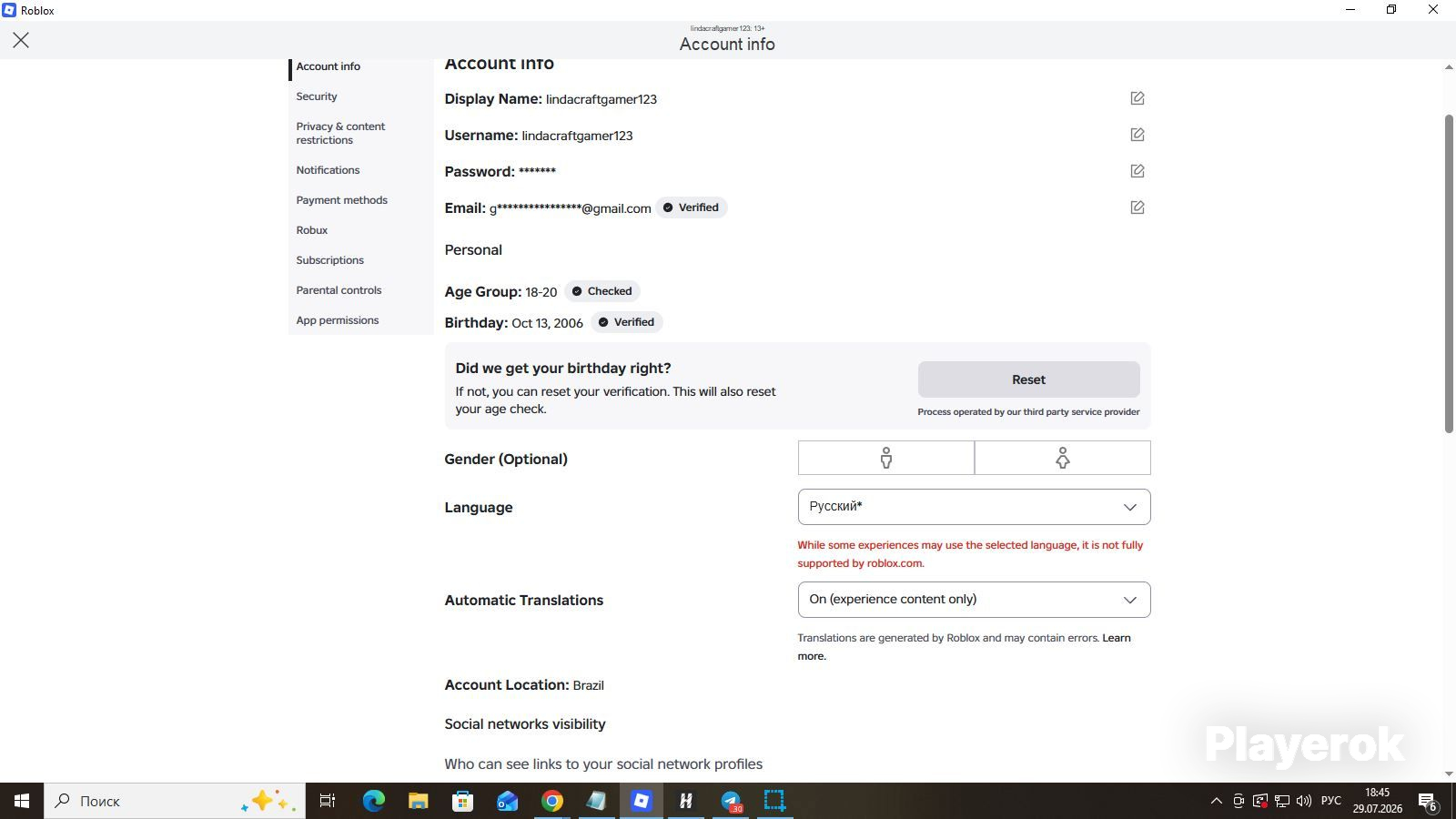Launch Google Chrome from the taskbar
This screenshot has height=819, width=1456.
pos(552,801)
